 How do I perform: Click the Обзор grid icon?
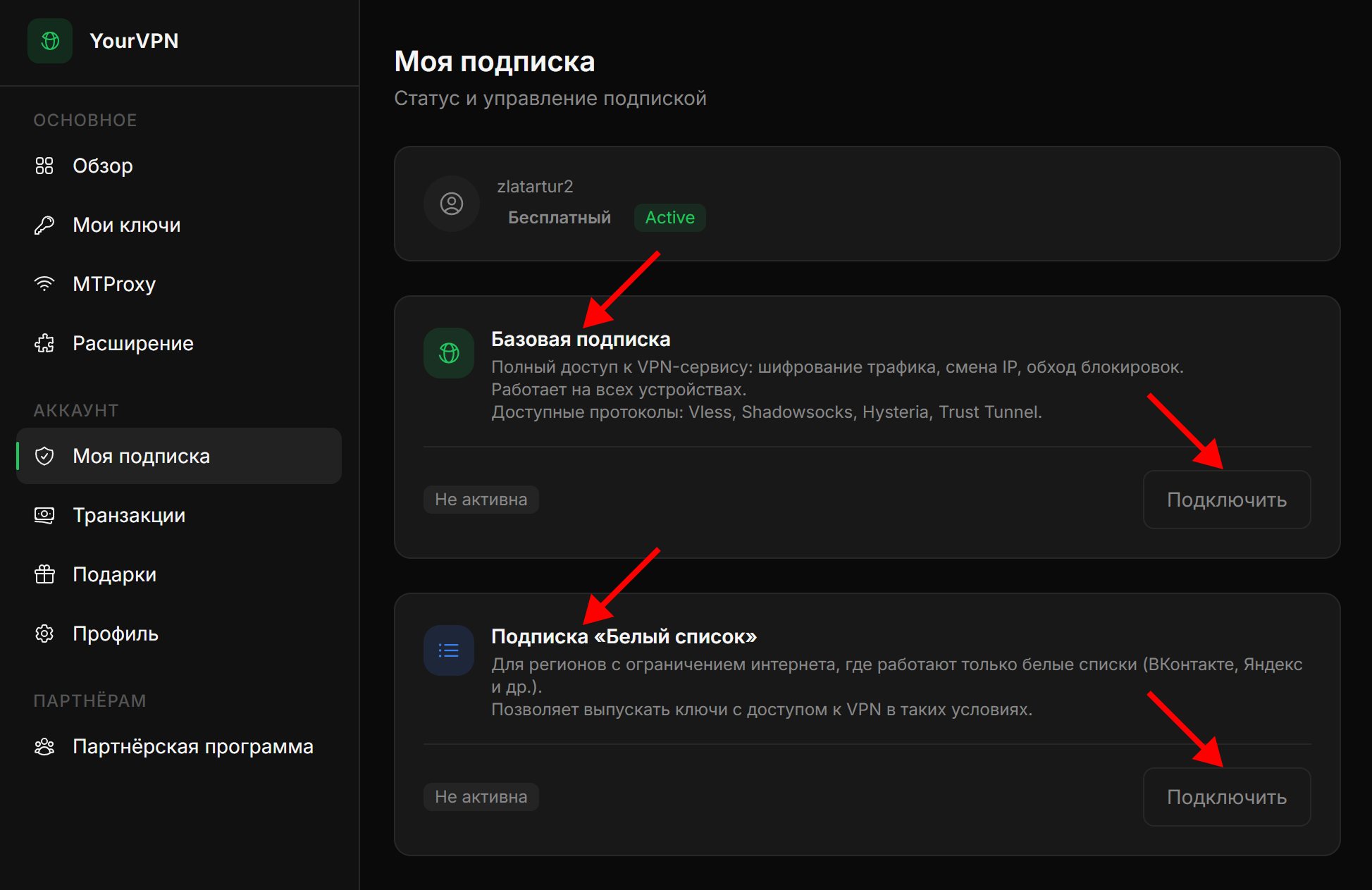pyautogui.click(x=44, y=166)
